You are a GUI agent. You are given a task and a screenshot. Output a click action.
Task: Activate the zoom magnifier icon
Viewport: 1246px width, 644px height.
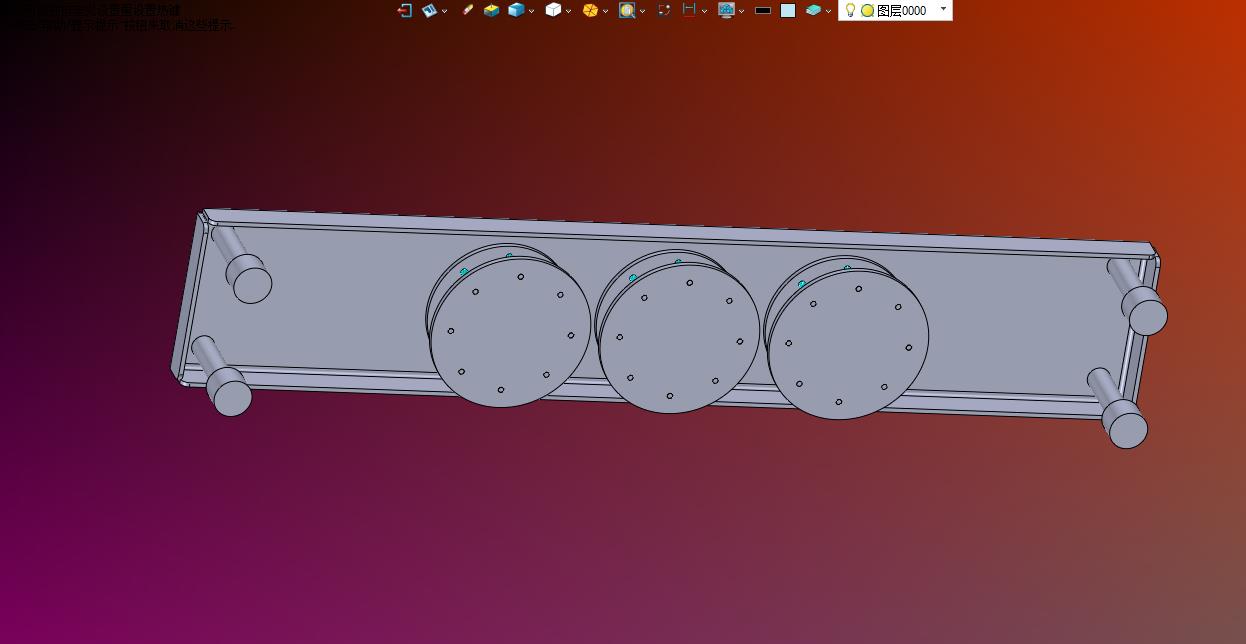click(627, 10)
